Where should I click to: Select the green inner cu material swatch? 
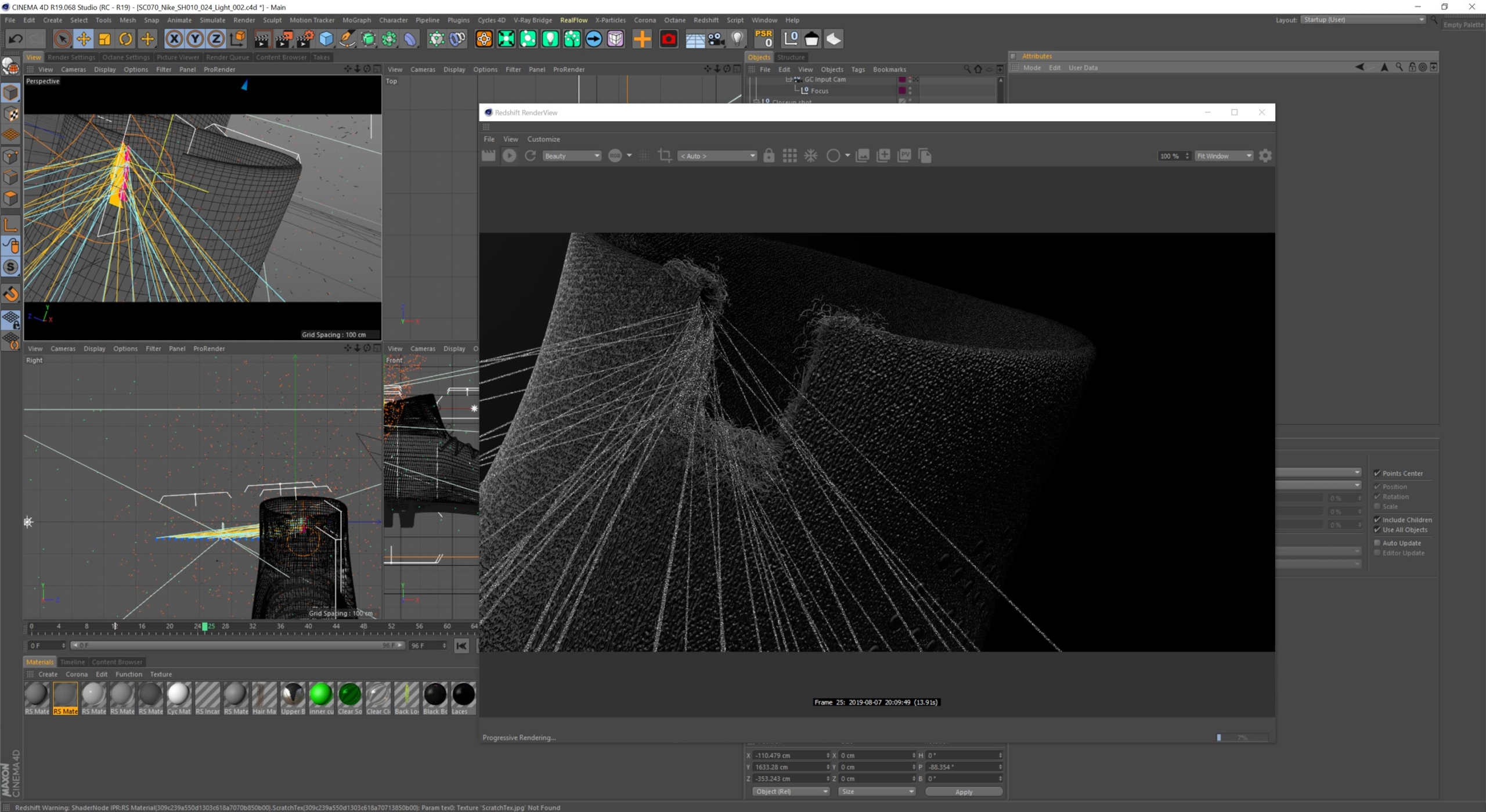321,698
